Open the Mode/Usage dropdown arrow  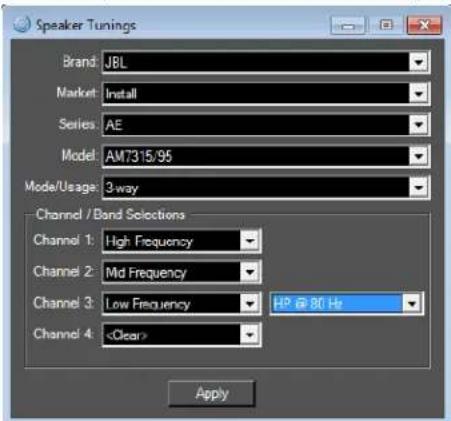418,187
